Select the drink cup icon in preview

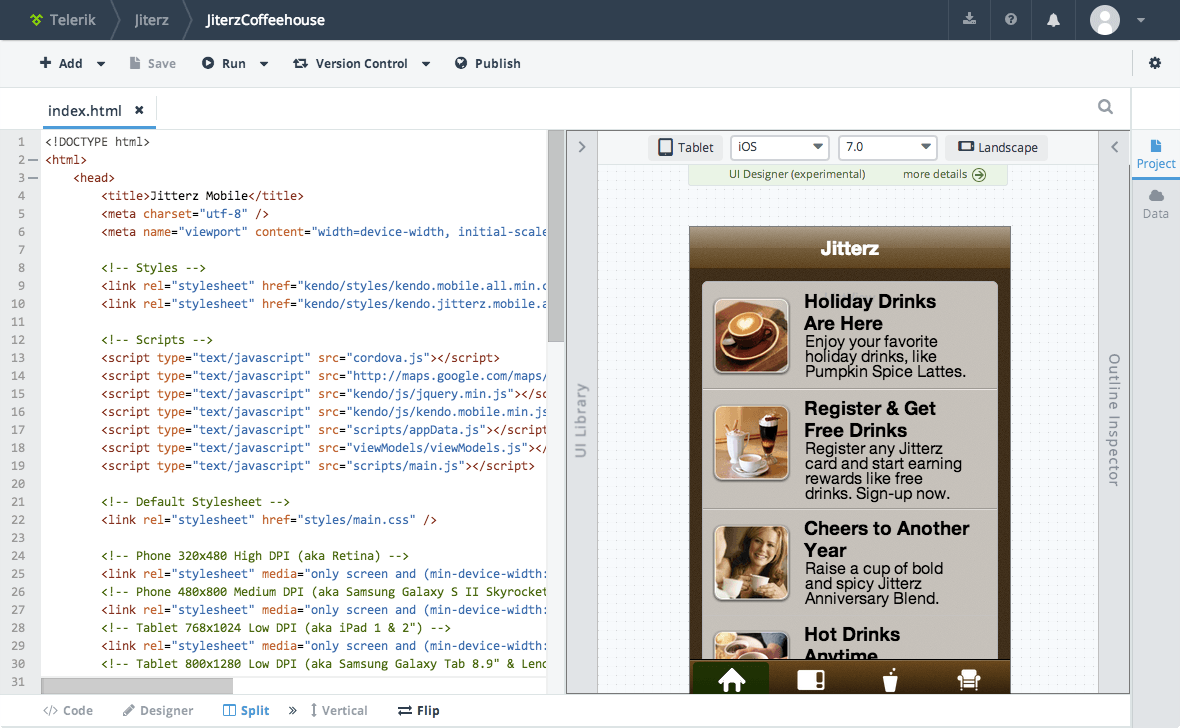pos(890,679)
